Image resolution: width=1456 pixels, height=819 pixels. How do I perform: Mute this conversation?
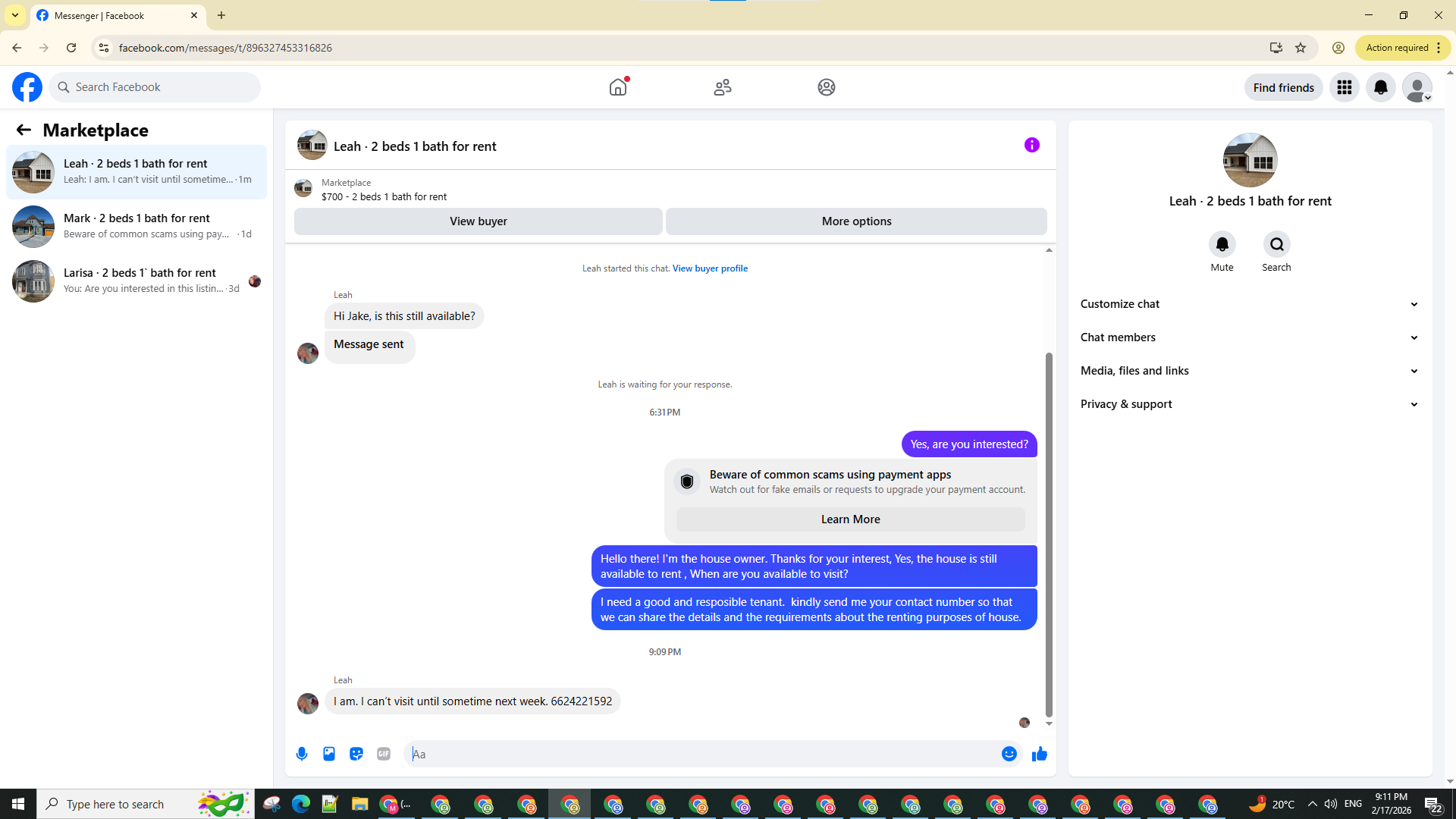pyautogui.click(x=1222, y=245)
